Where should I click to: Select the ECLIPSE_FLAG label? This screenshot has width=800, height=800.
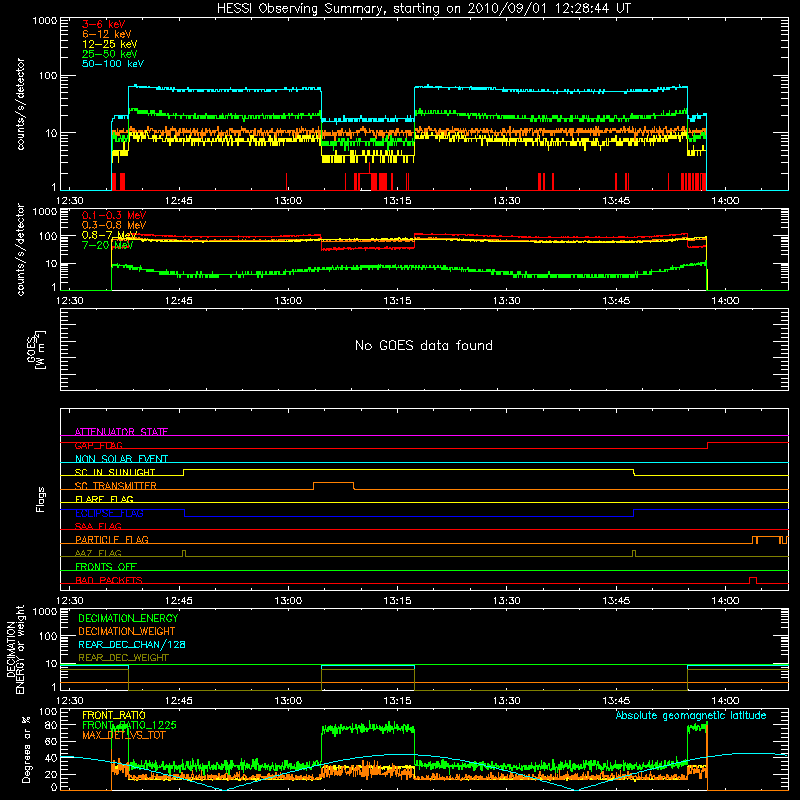(109, 513)
